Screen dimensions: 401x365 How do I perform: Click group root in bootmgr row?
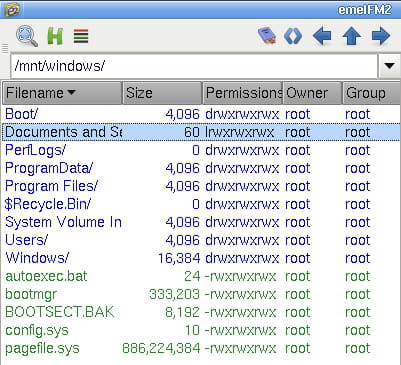(357, 294)
